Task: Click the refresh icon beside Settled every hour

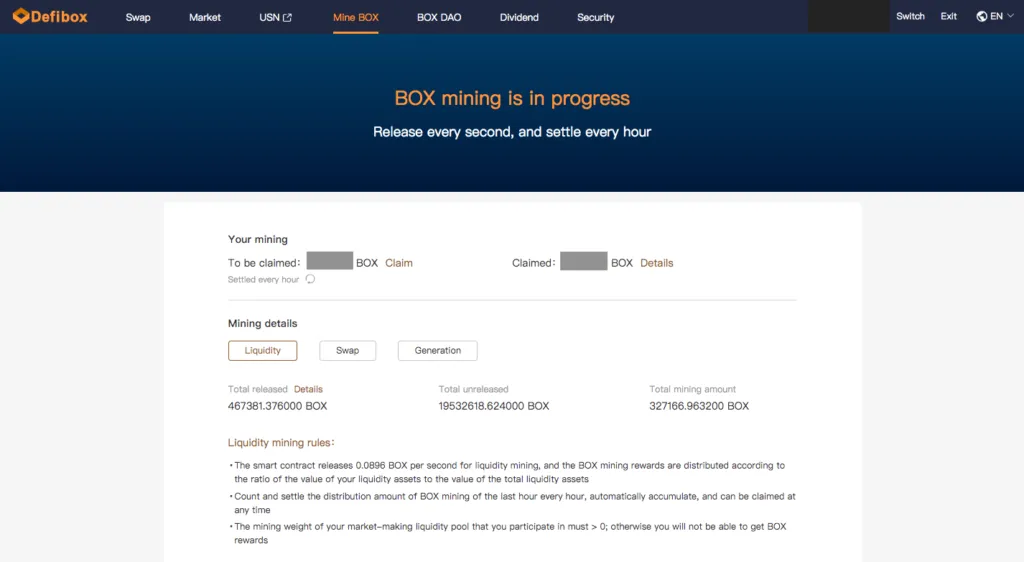Action: tap(310, 279)
